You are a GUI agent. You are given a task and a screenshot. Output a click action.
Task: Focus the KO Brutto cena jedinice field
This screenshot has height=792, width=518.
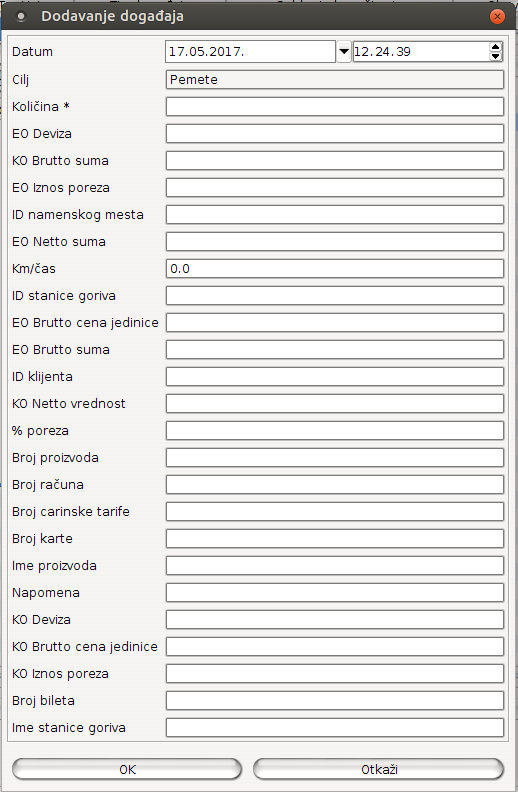(335, 647)
